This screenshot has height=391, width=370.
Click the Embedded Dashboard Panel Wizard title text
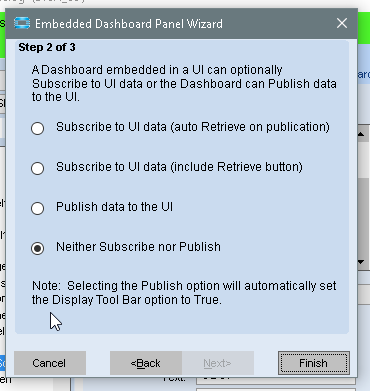coord(129,24)
